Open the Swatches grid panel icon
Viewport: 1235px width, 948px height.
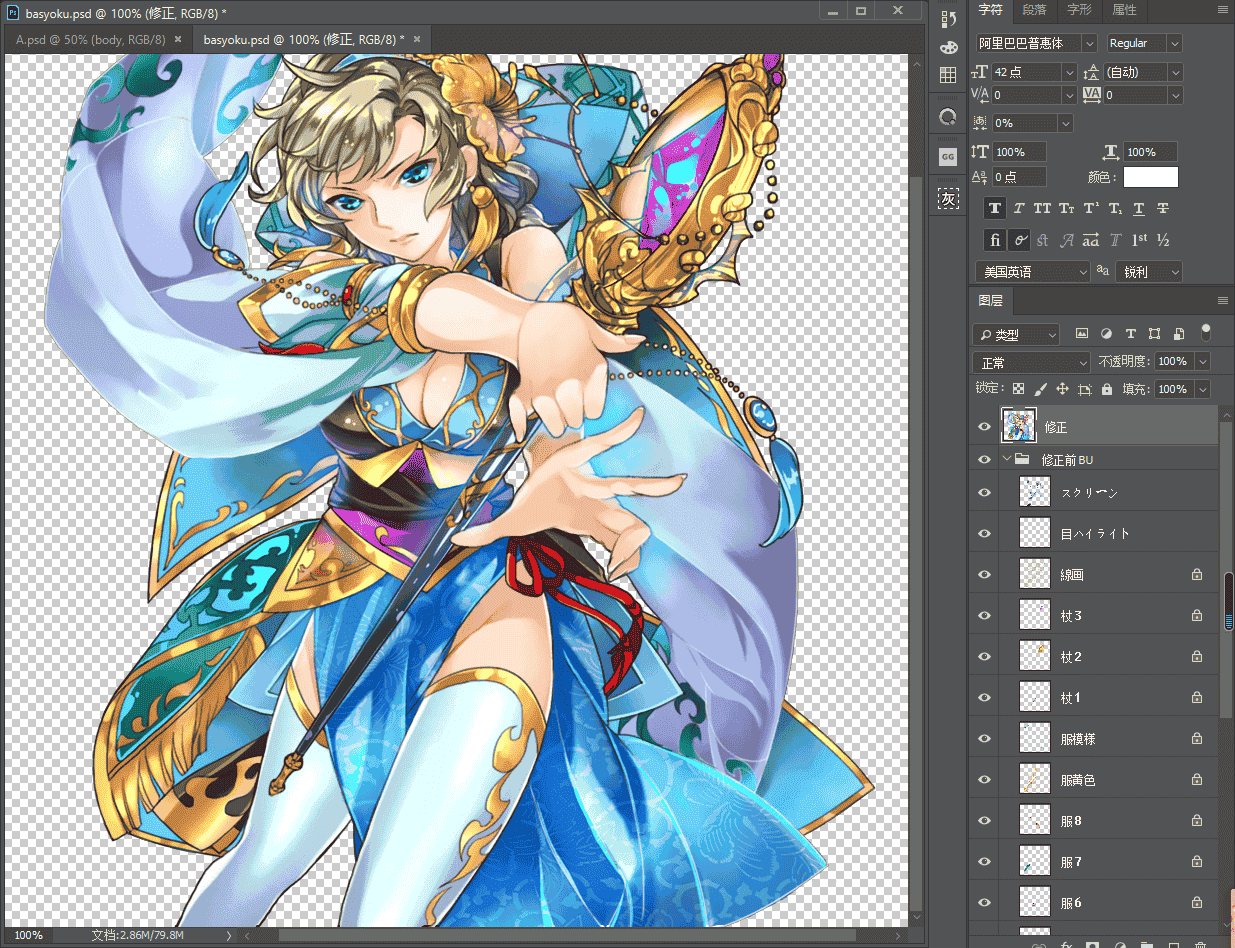[948, 75]
